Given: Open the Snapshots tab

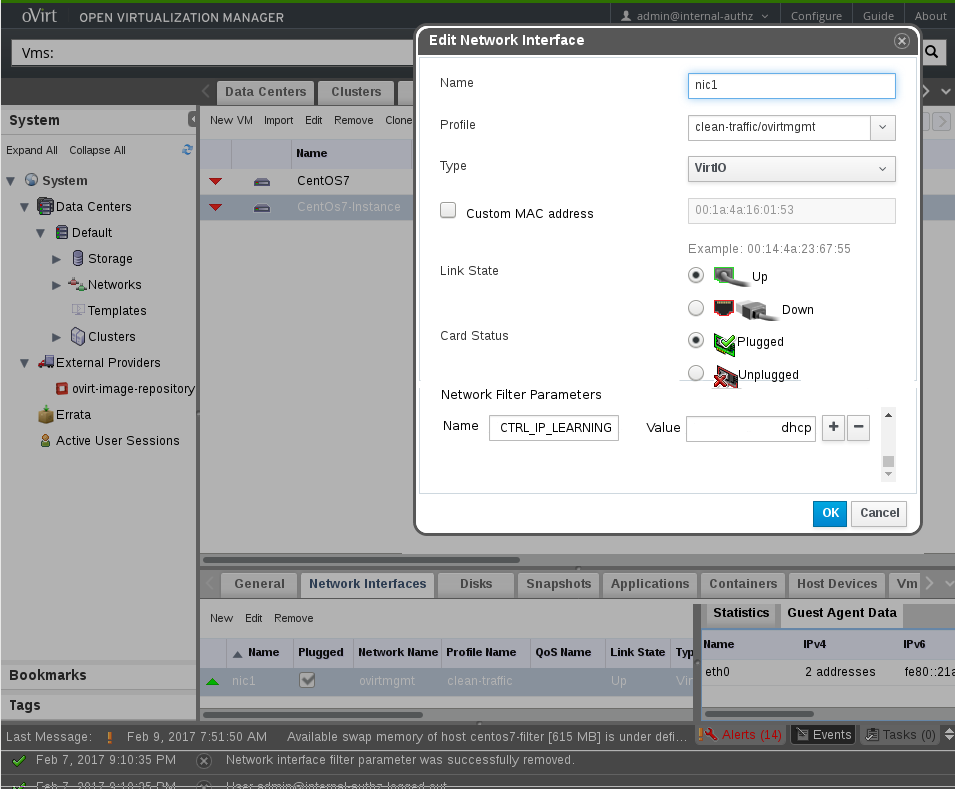Looking at the screenshot, I should (558, 584).
